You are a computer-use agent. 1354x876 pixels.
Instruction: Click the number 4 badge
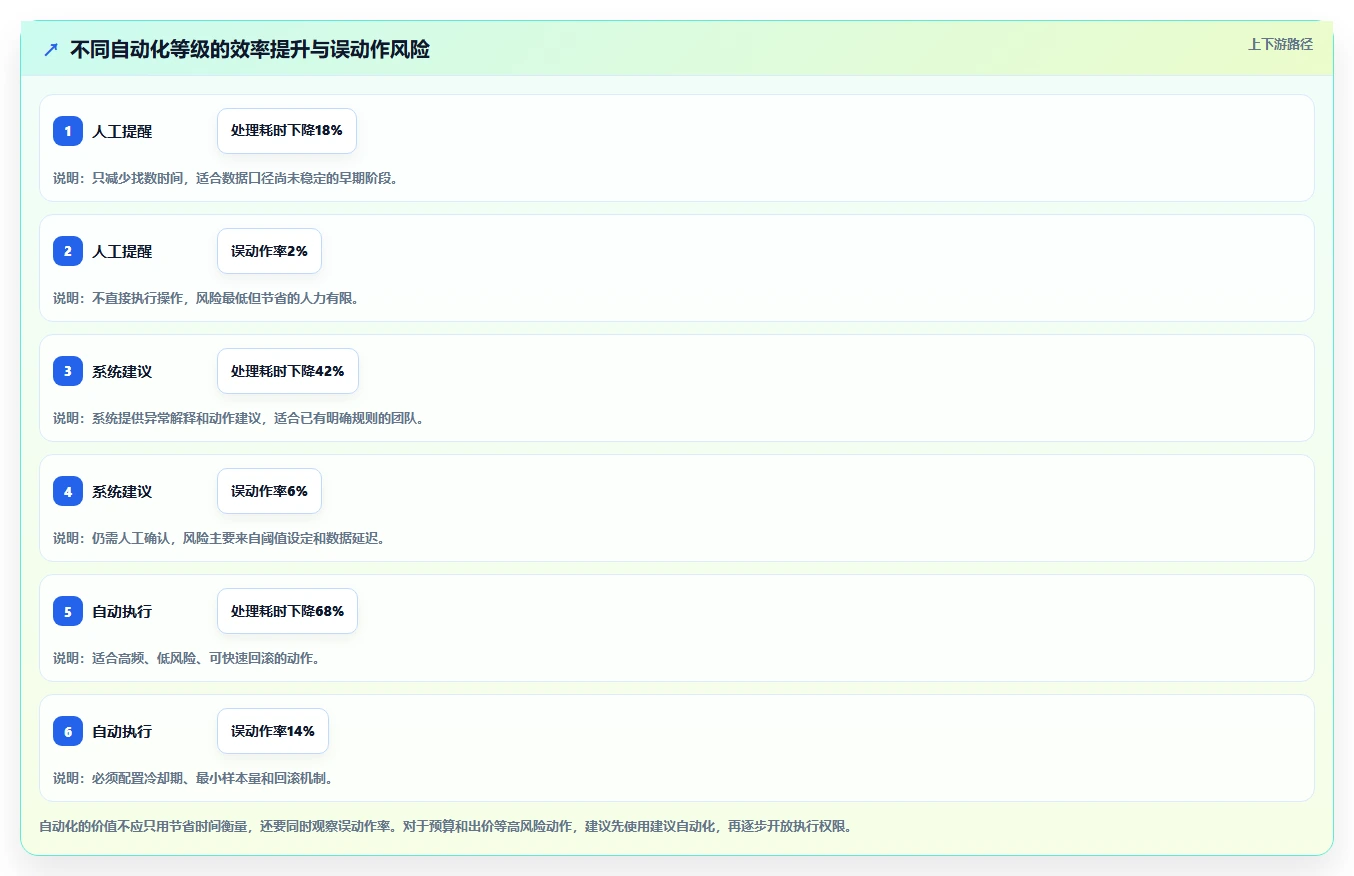68,491
